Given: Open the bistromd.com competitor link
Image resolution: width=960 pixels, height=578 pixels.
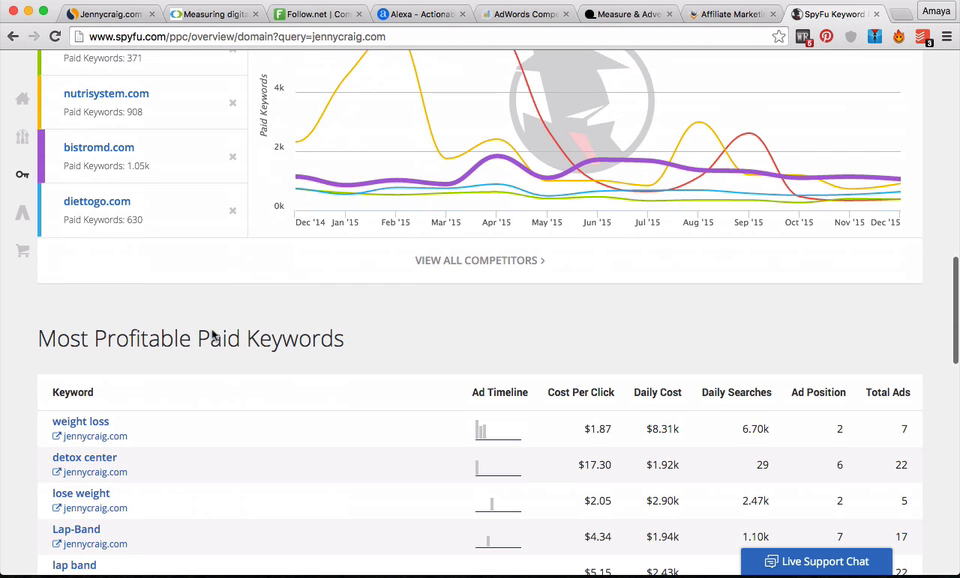Looking at the screenshot, I should click(99, 148).
